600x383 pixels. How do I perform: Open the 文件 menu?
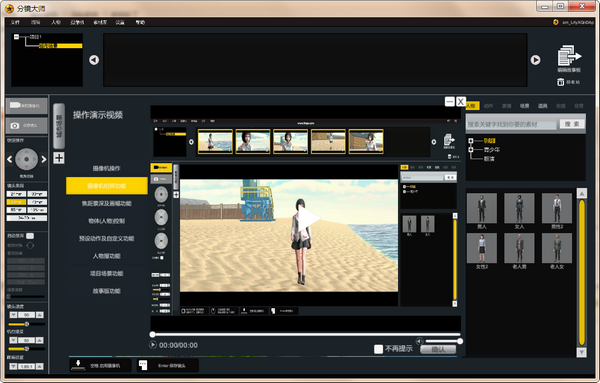15,22
